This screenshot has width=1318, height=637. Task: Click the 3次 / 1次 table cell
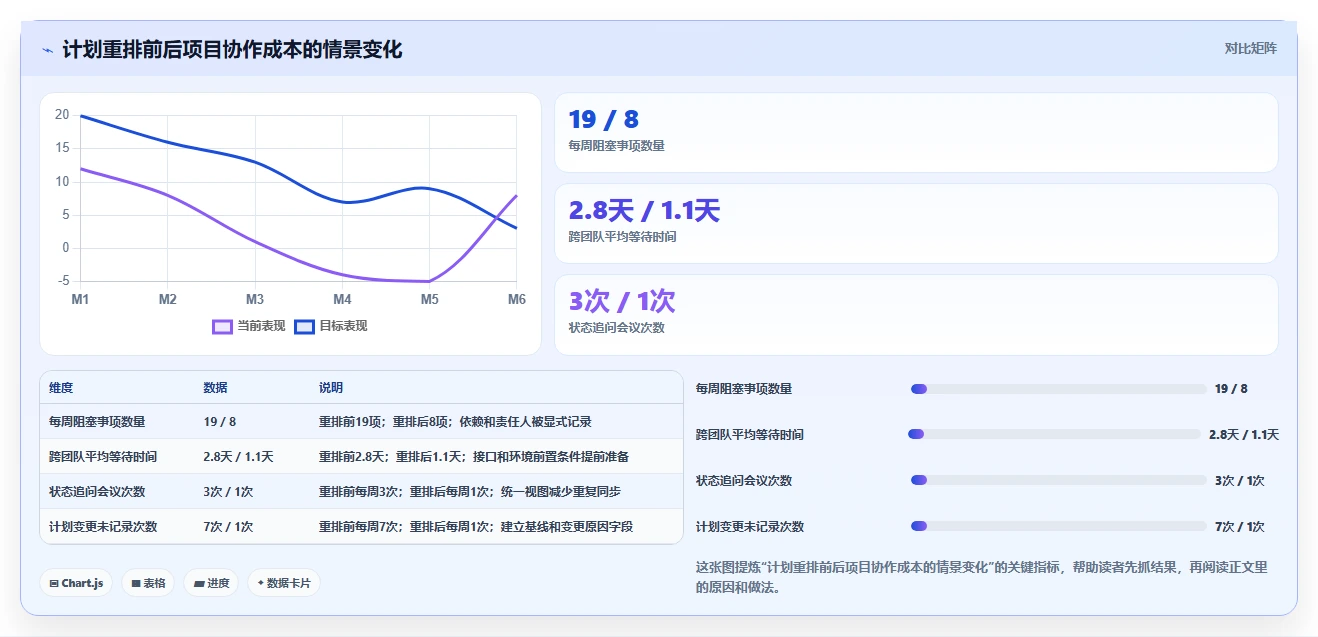[x=228, y=492]
